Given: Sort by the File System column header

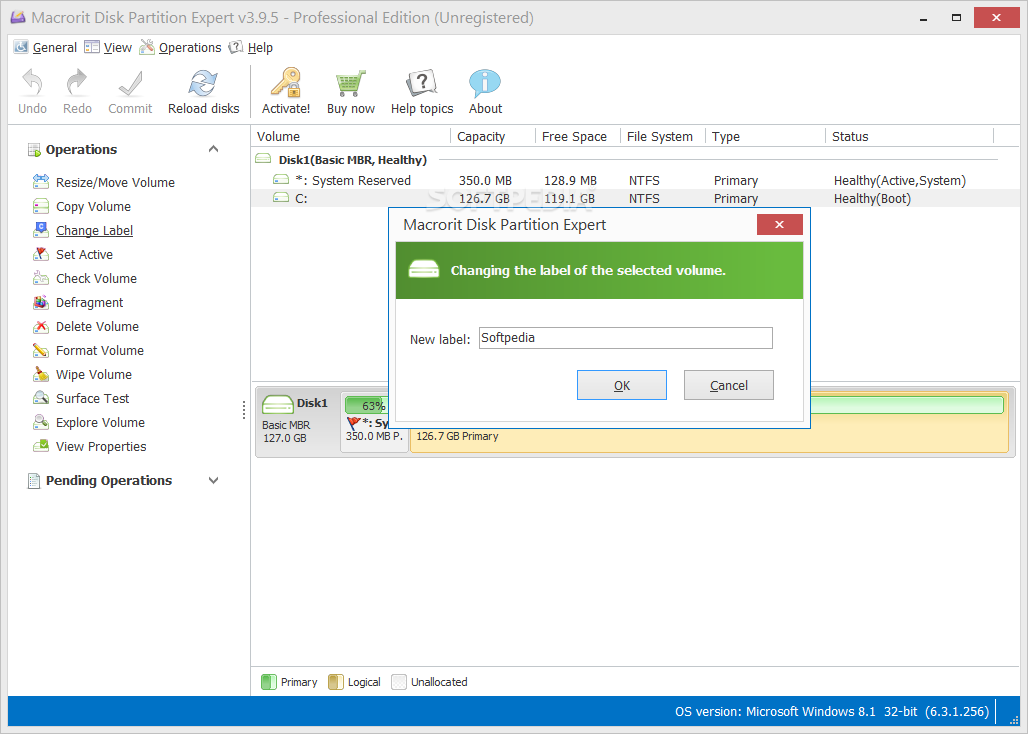Looking at the screenshot, I should 663,136.
